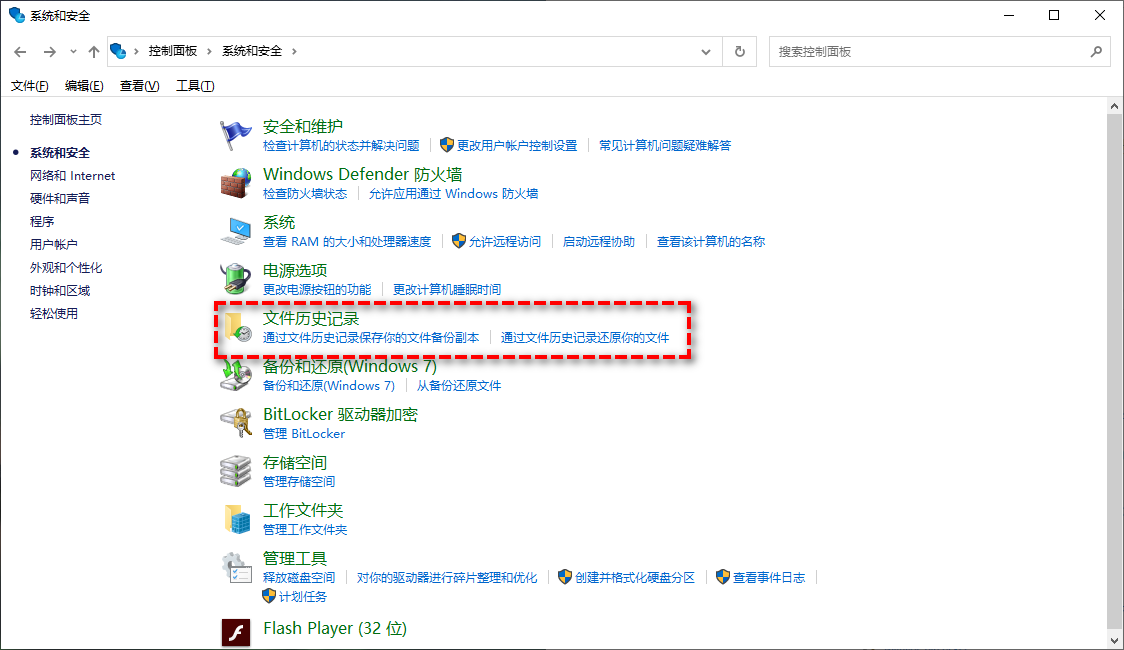Click 系统和安全 in the address bar
The height and width of the screenshot is (650, 1124).
click(x=252, y=51)
